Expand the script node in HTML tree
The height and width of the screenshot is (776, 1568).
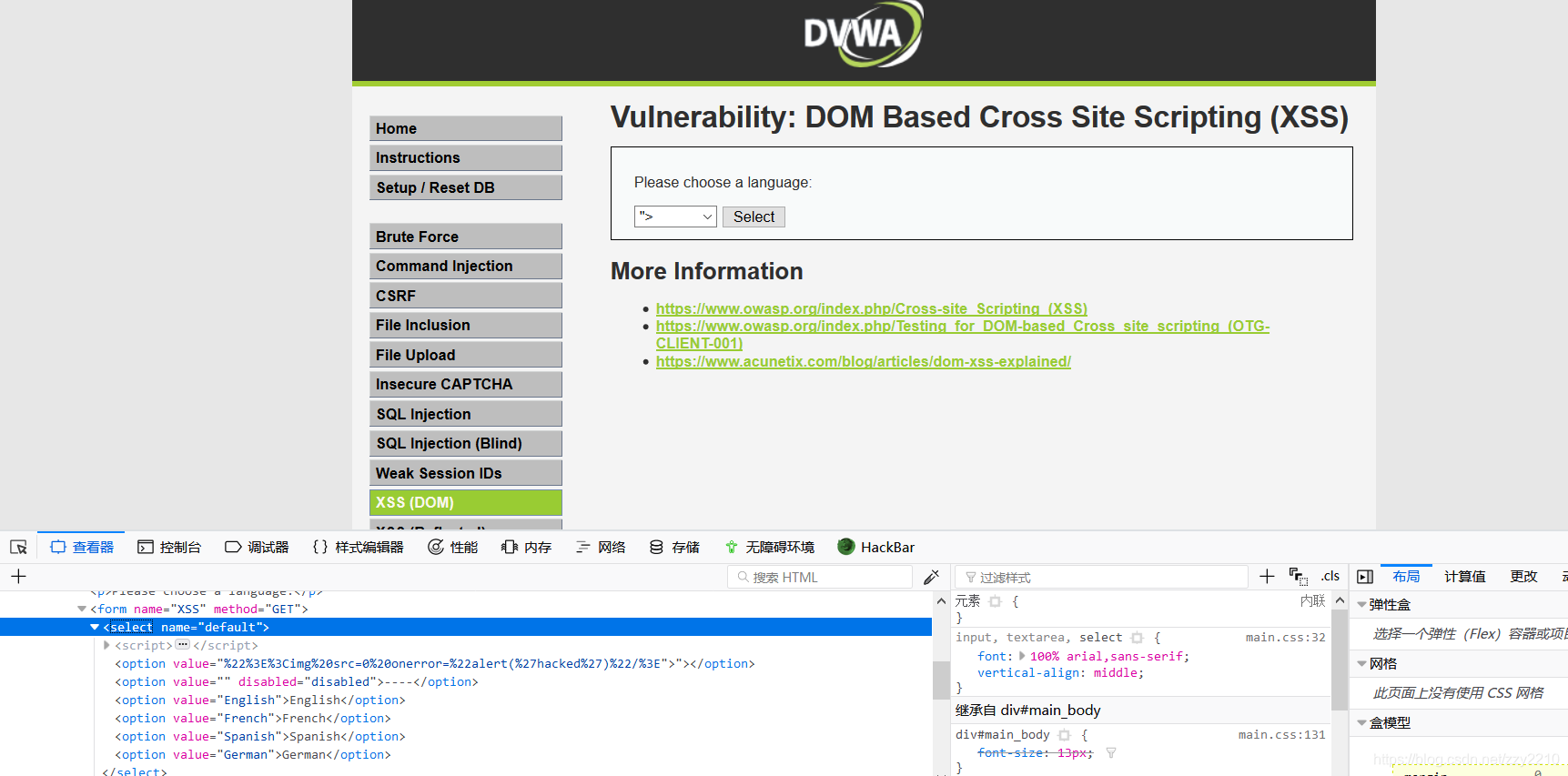point(106,646)
